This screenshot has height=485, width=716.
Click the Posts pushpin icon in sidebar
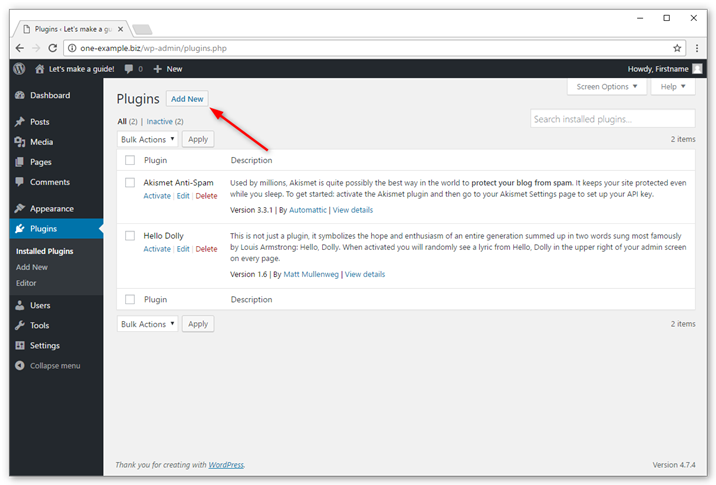[20, 121]
